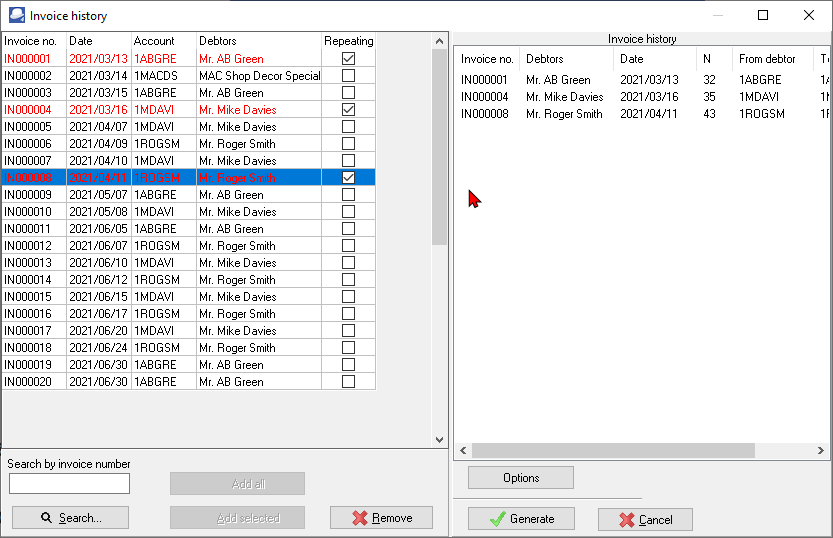Click the Search by invoice number field
This screenshot has width=833, height=538.
pos(69,484)
